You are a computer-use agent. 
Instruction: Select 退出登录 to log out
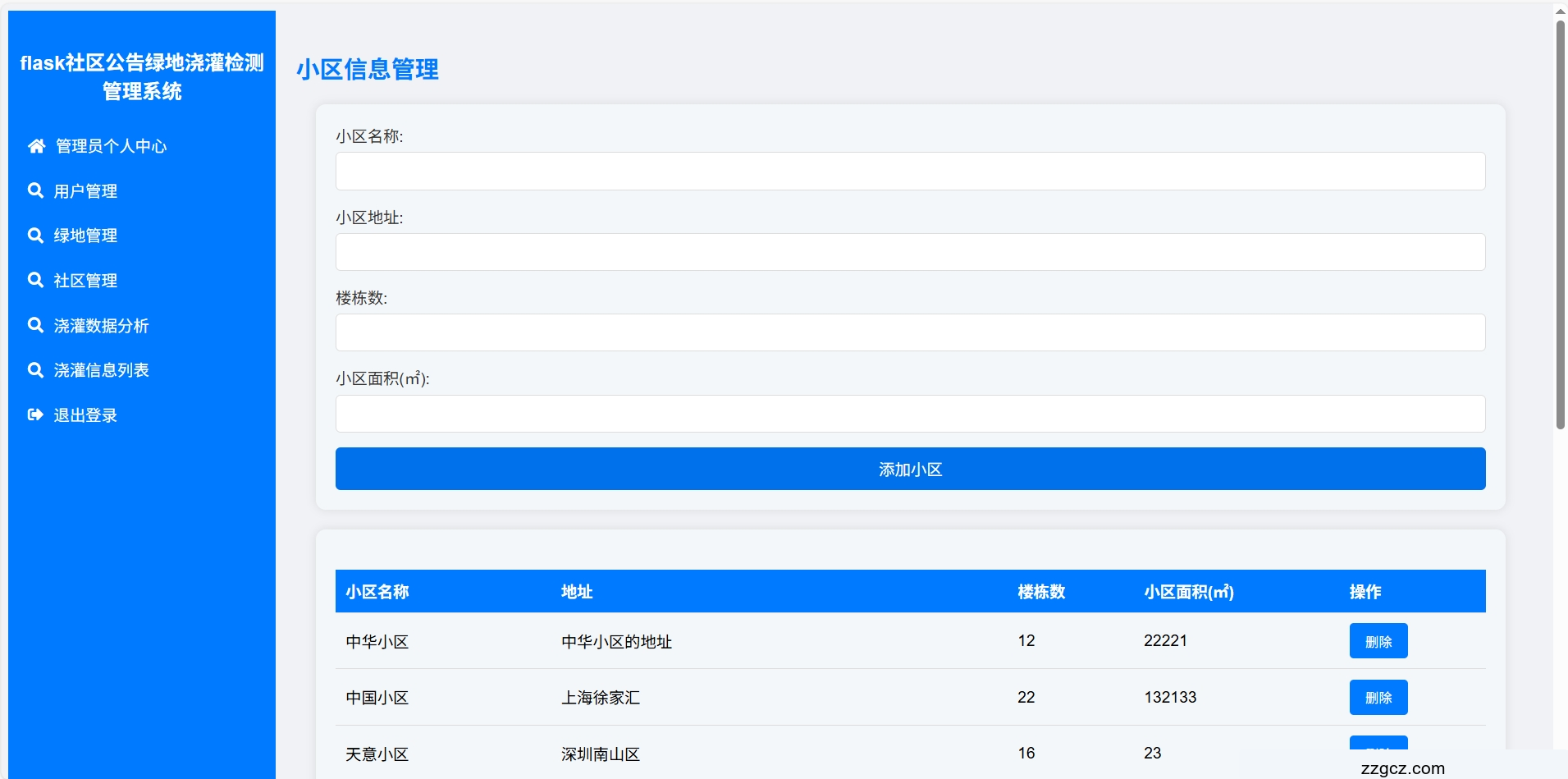click(x=85, y=415)
